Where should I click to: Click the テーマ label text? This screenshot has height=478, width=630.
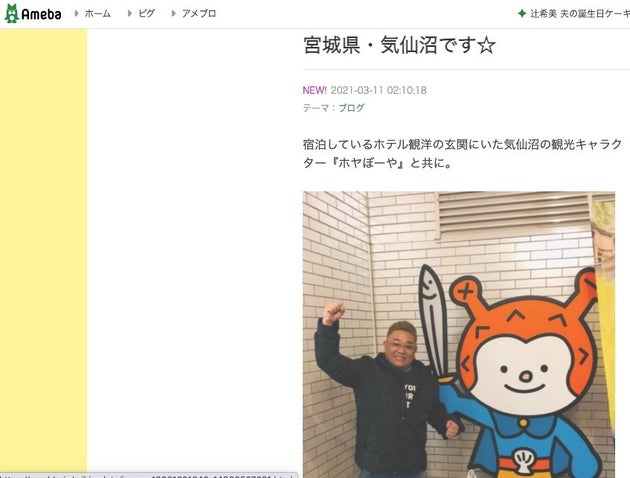316,108
